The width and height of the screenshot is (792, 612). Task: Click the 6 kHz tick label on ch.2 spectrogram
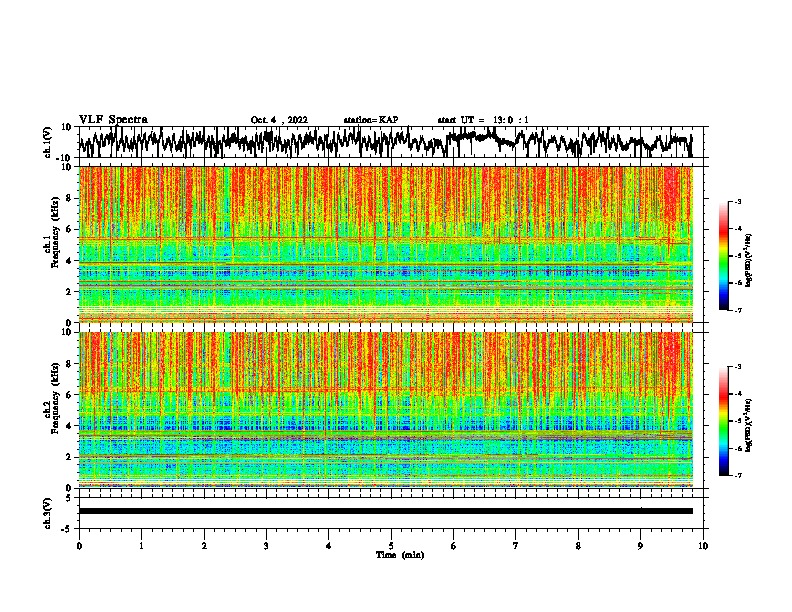click(69, 395)
